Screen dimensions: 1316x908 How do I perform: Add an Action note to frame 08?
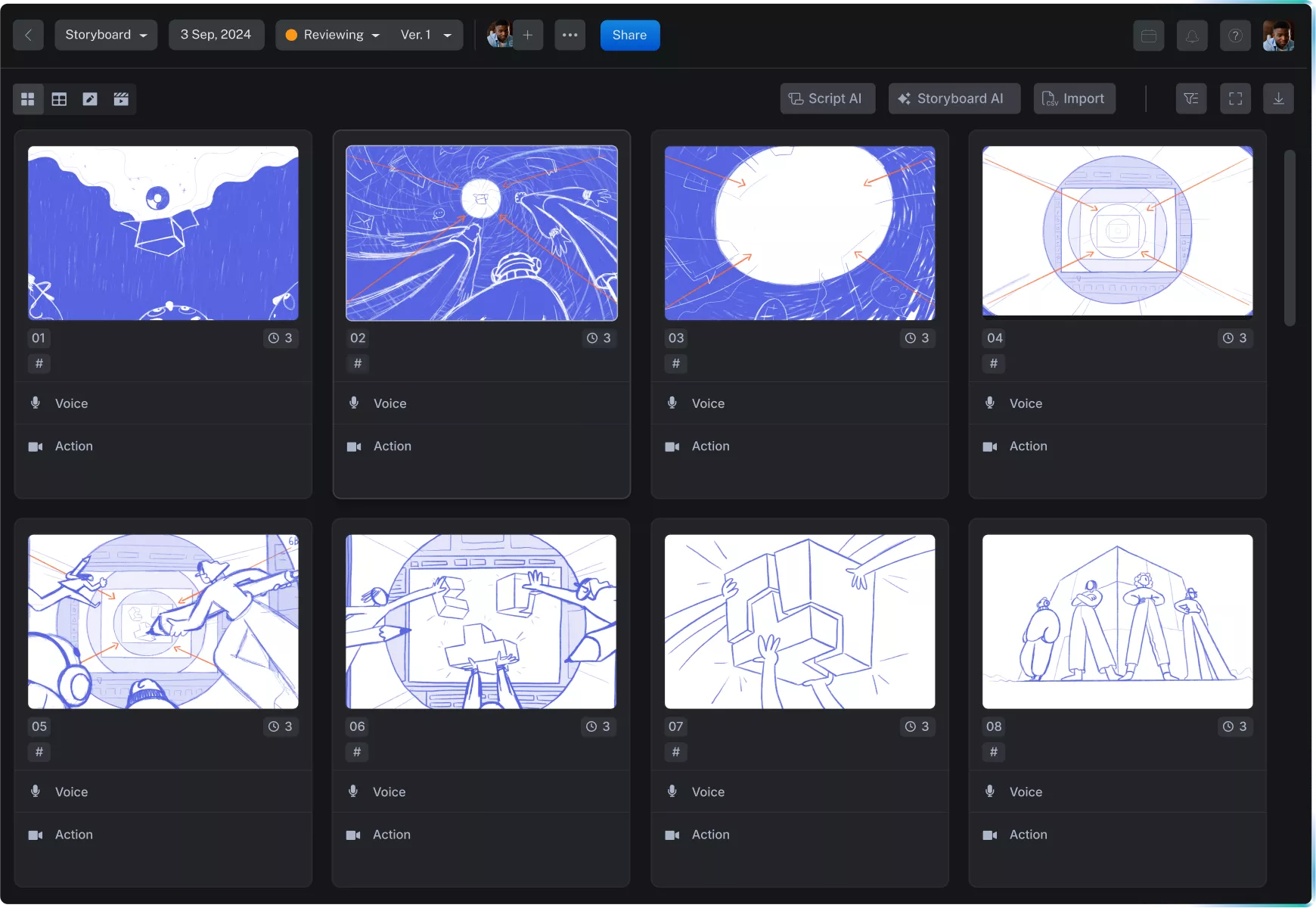1027,835
